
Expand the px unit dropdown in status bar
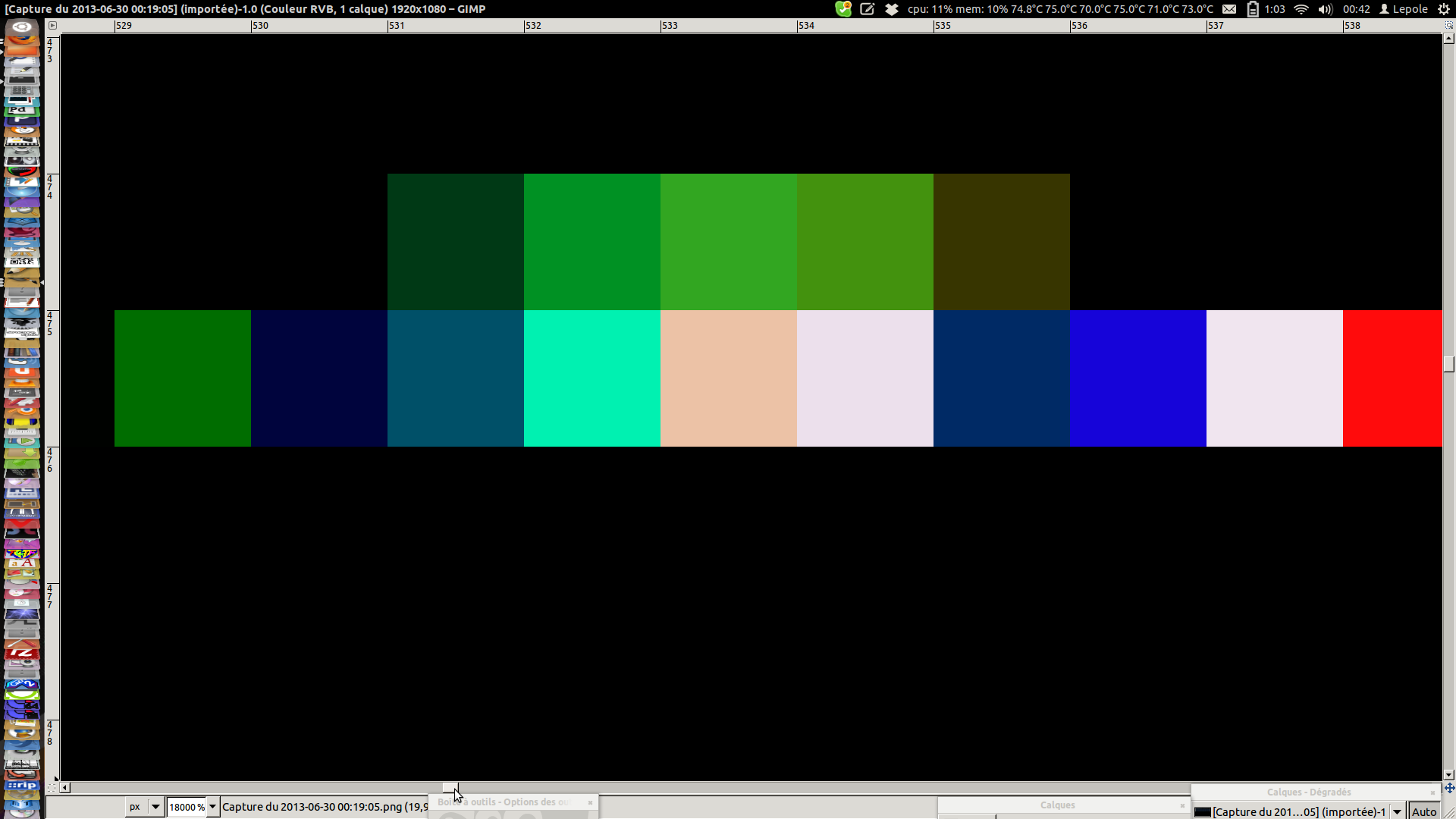155,807
